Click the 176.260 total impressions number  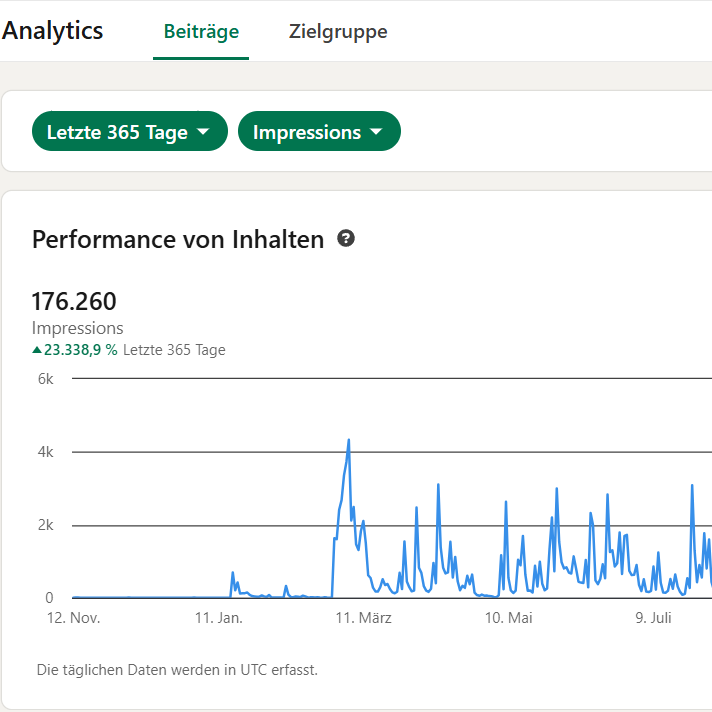coord(74,302)
